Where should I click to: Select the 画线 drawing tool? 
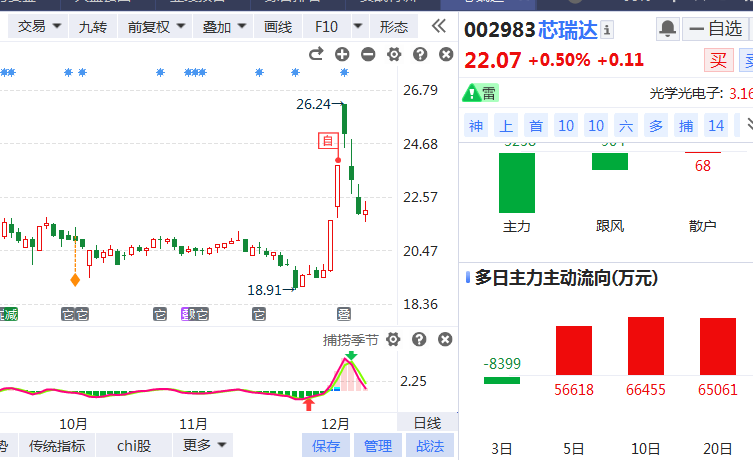[278, 26]
